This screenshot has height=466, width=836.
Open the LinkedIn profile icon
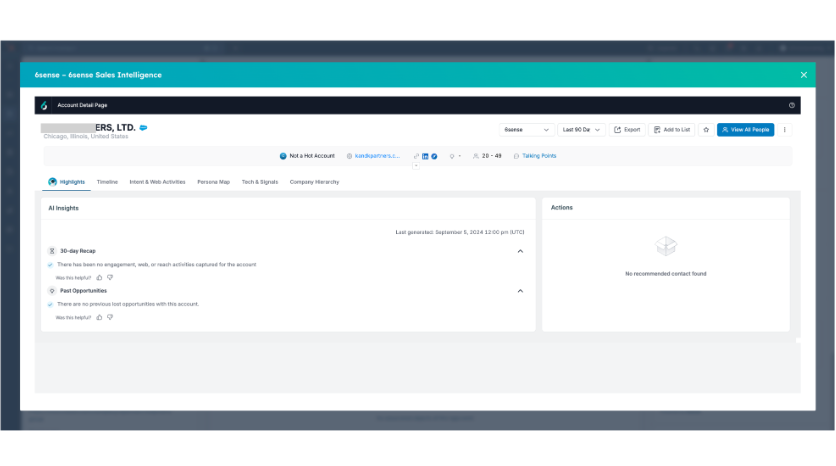coord(425,156)
